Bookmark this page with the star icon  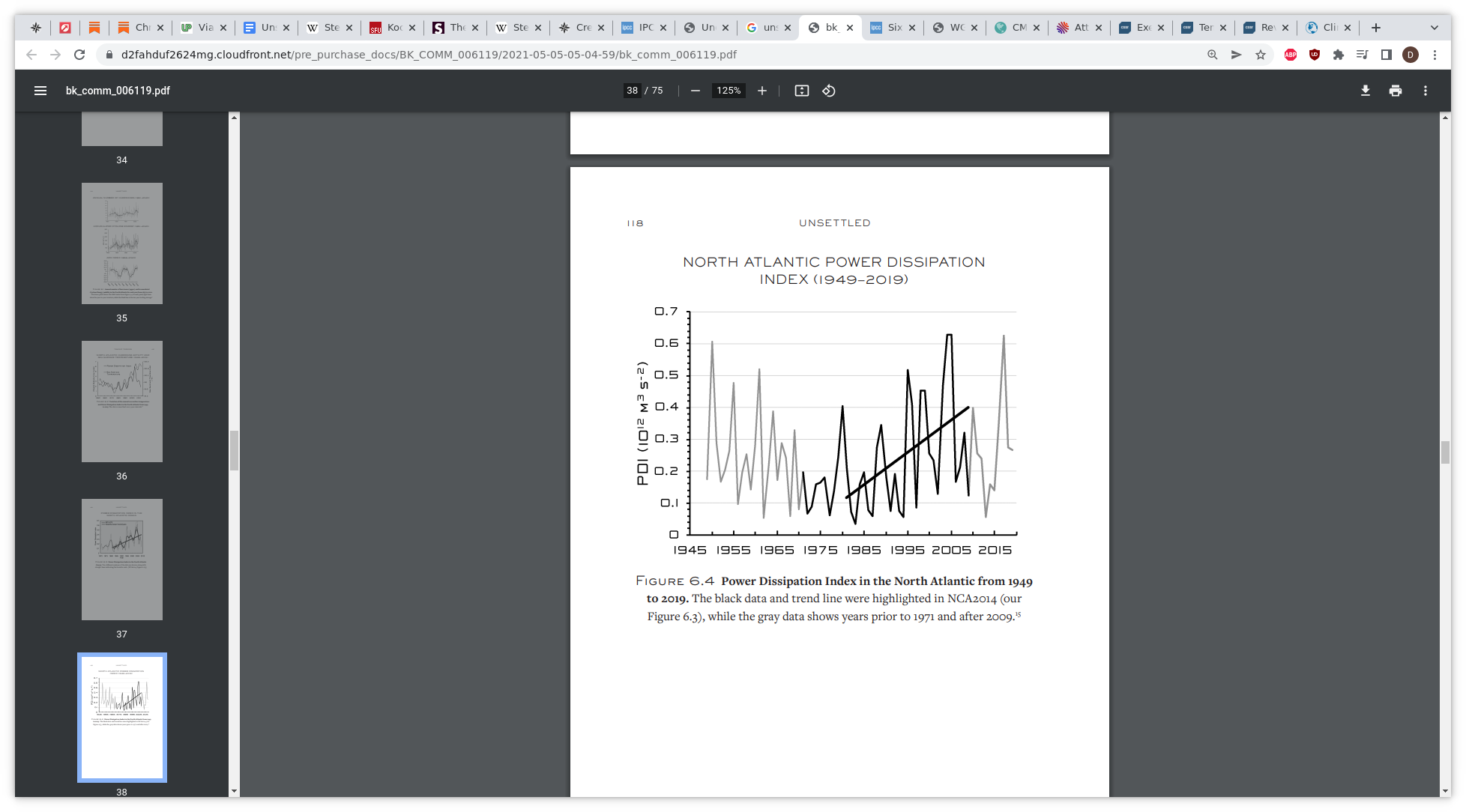pos(1261,55)
